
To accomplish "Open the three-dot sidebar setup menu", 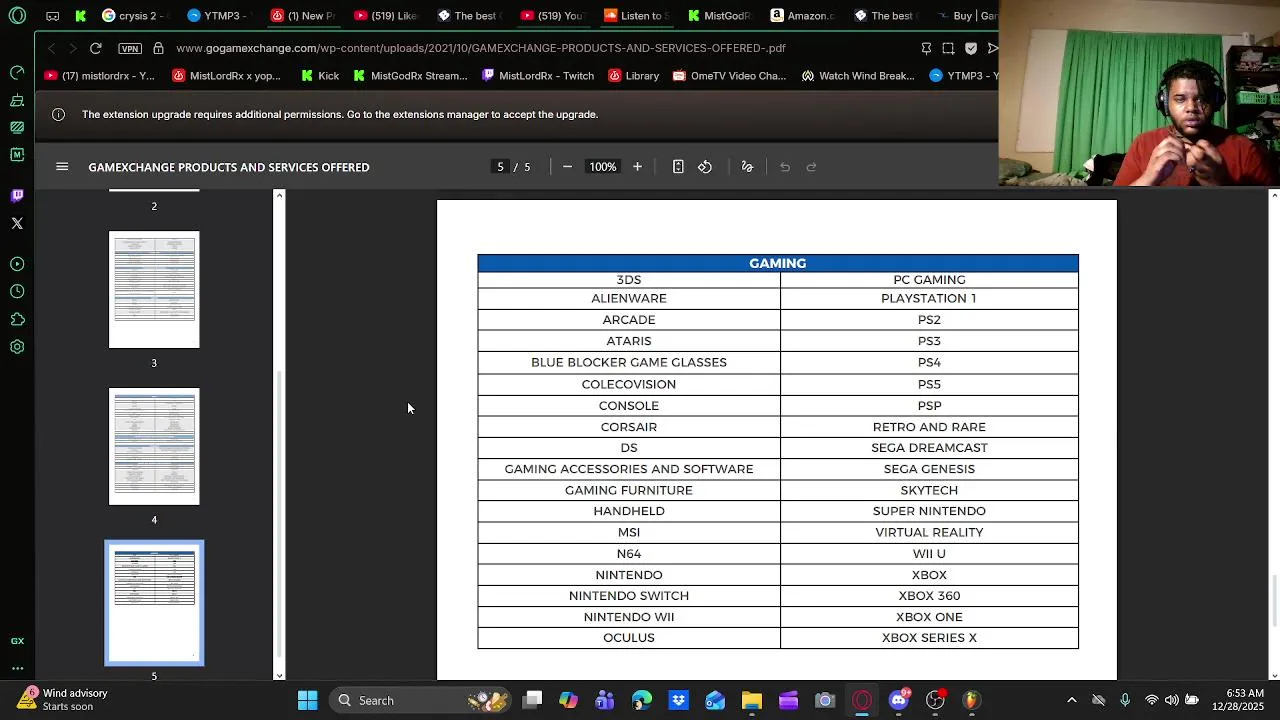I will [17, 668].
